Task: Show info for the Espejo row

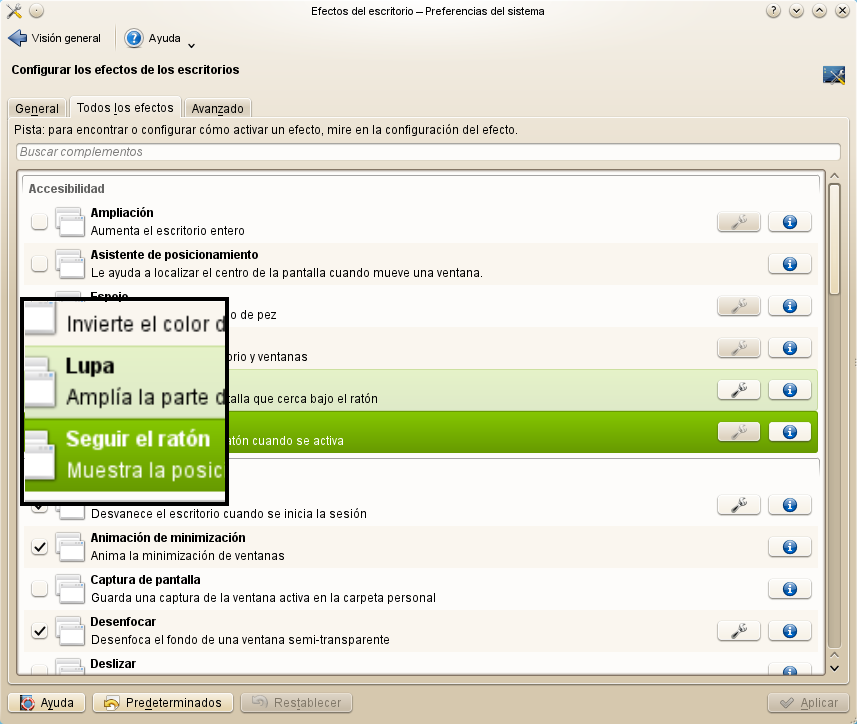Action: 789,306
